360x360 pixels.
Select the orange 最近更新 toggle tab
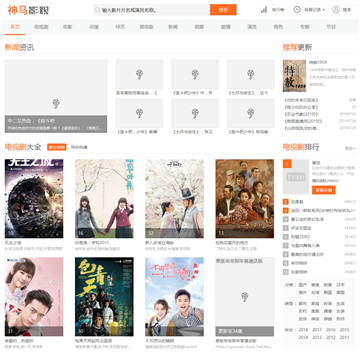click(57, 147)
